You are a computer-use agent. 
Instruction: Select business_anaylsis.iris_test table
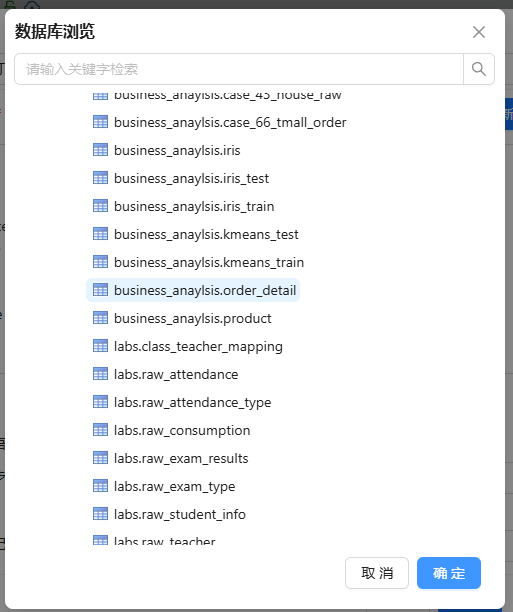(181, 178)
